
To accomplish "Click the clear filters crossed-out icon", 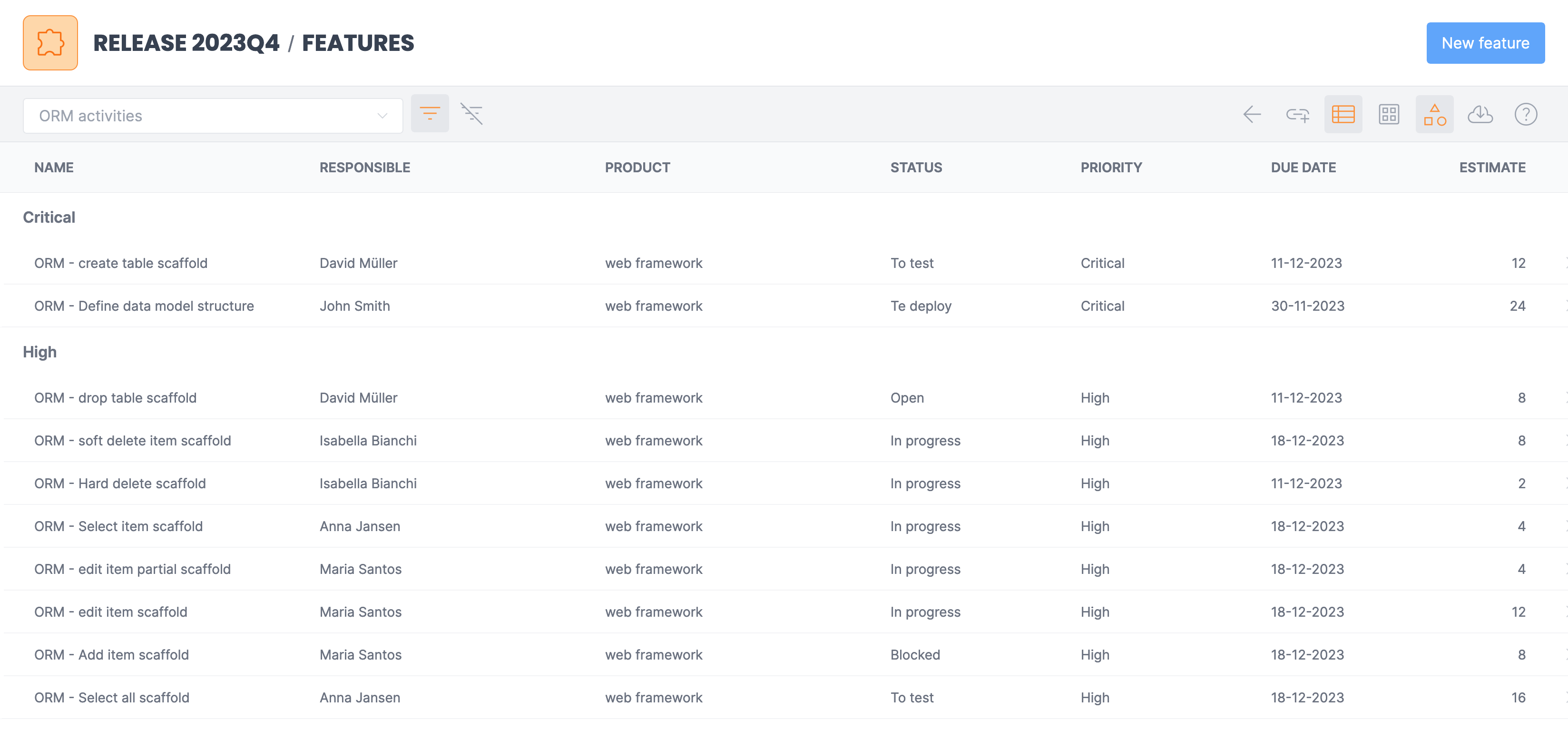I will (x=471, y=114).
